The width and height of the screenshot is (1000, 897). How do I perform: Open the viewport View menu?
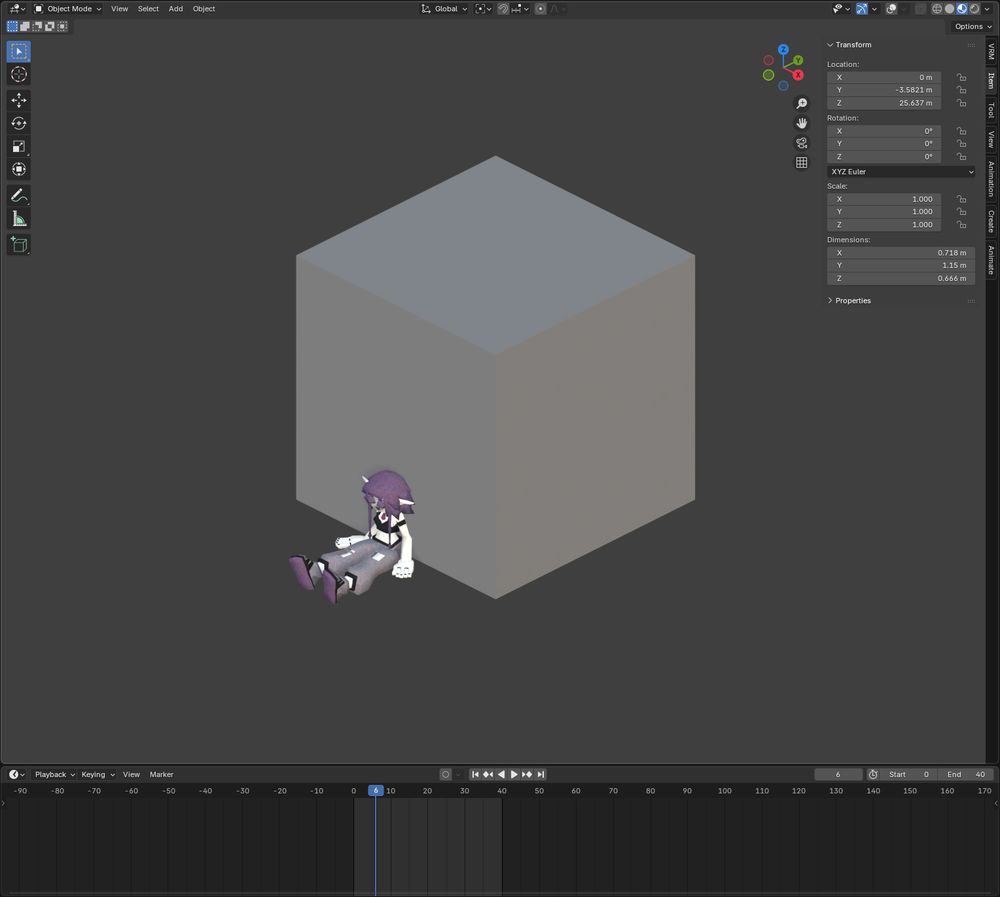pyautogui.click(x=119, y=9)
